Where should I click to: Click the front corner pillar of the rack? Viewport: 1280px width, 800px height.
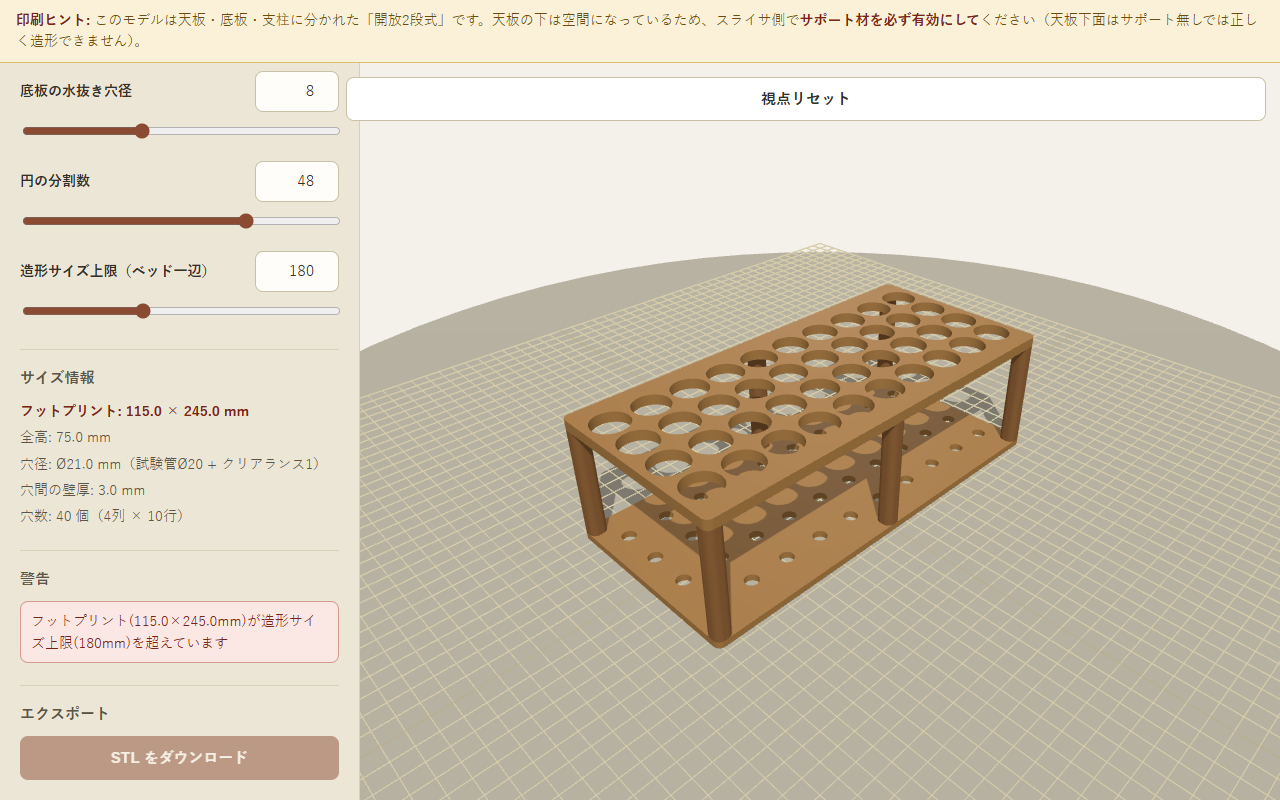point(714,582)
